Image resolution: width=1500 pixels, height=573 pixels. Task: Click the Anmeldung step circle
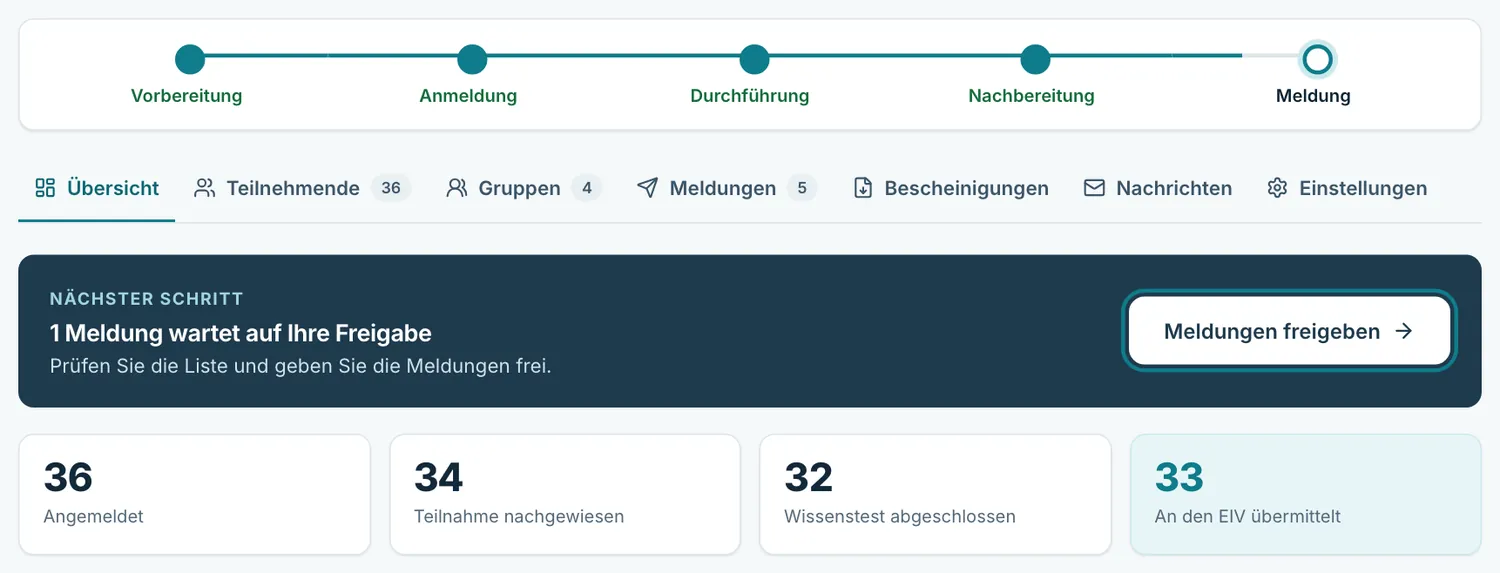click(x=472, y=60)
